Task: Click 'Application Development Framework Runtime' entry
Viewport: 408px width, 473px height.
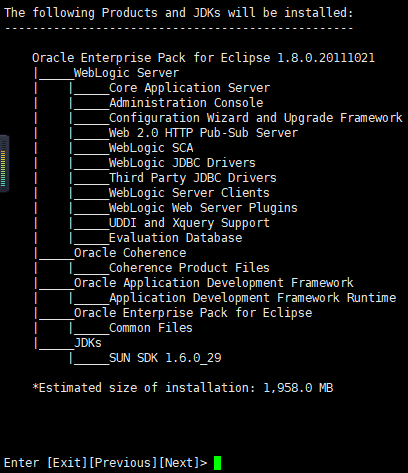Action: [x=252, y=298]
